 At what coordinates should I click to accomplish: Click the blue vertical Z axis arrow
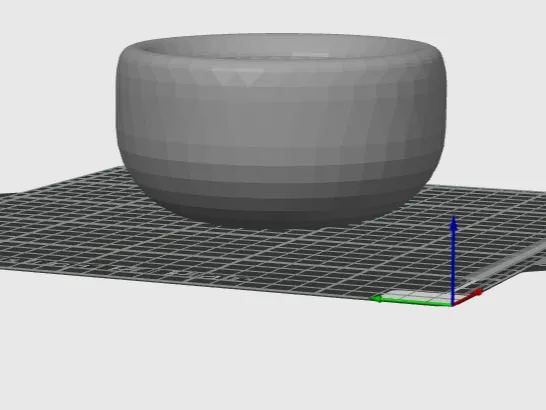(x=453, y=261)
